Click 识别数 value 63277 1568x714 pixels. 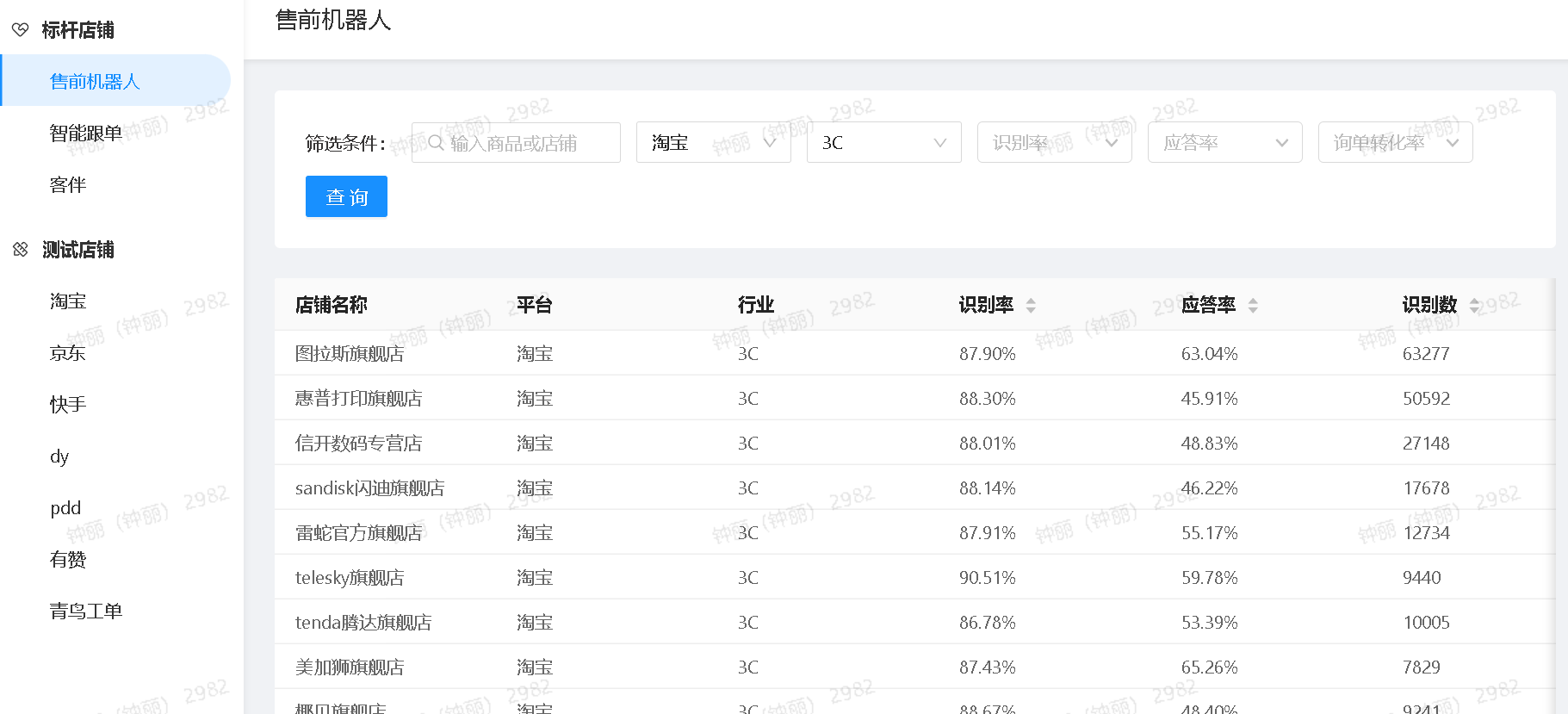(1426, 354)
